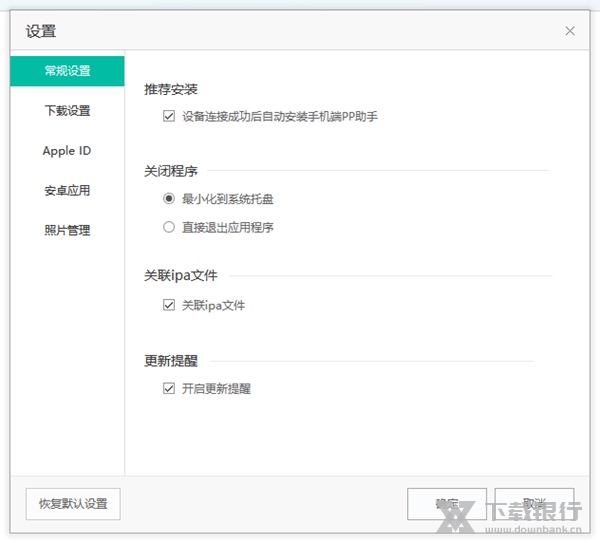The width and height of the screenshot is (600, 543).
Task: Go to the Apple ID section
Action: pyautogui.click(x=67, y=151)
